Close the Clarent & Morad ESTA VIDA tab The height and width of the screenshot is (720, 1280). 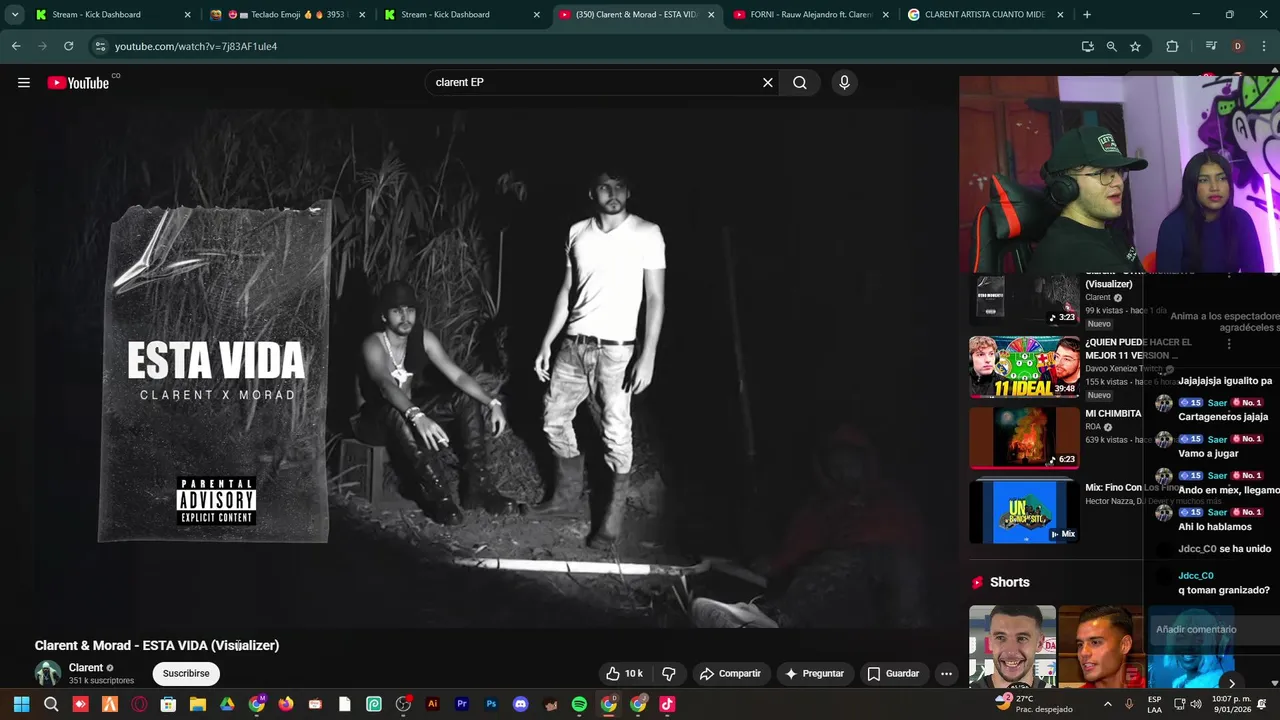click(711, 15)
